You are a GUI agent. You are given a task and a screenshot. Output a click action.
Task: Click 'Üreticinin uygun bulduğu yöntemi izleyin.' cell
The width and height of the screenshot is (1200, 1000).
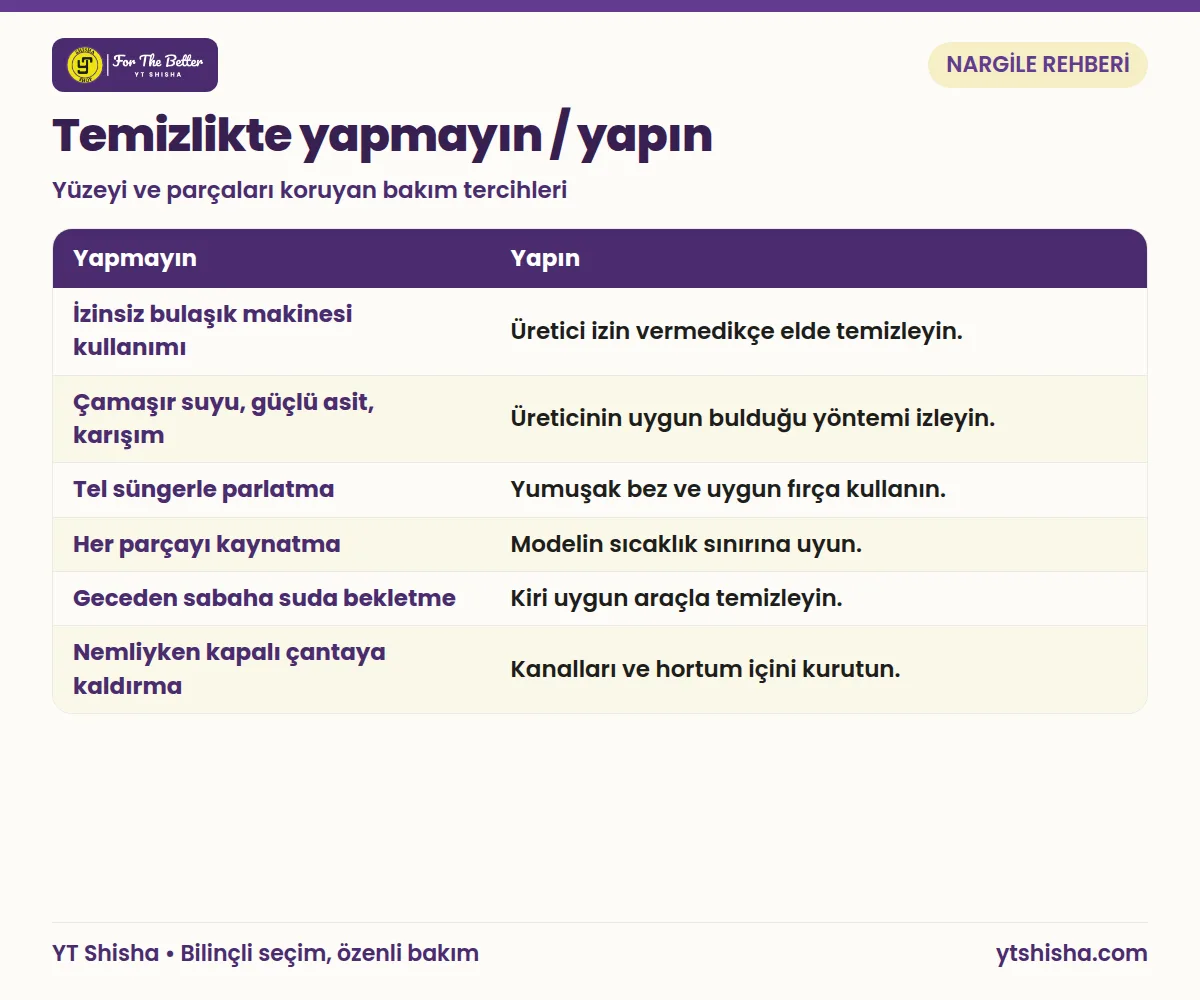pos(819,418)
